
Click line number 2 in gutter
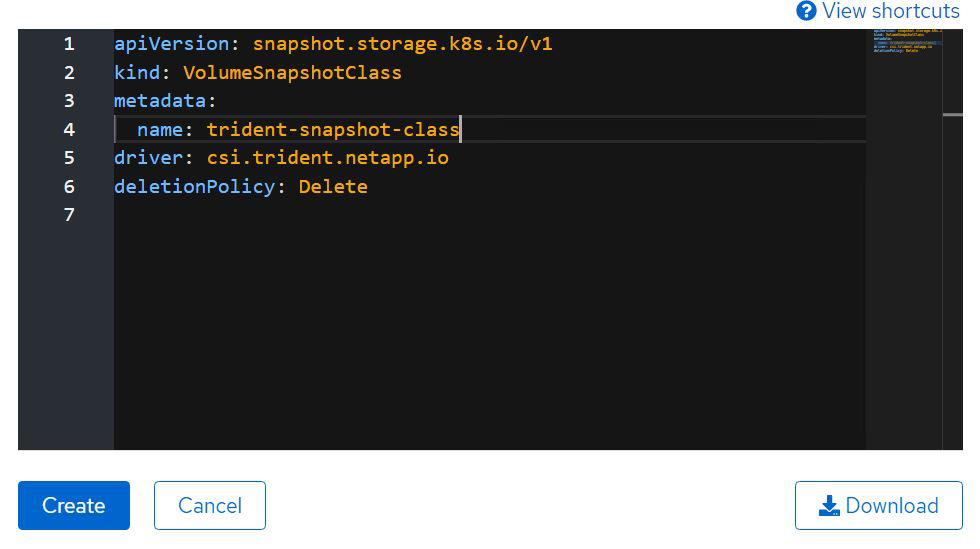coord(69,73)
